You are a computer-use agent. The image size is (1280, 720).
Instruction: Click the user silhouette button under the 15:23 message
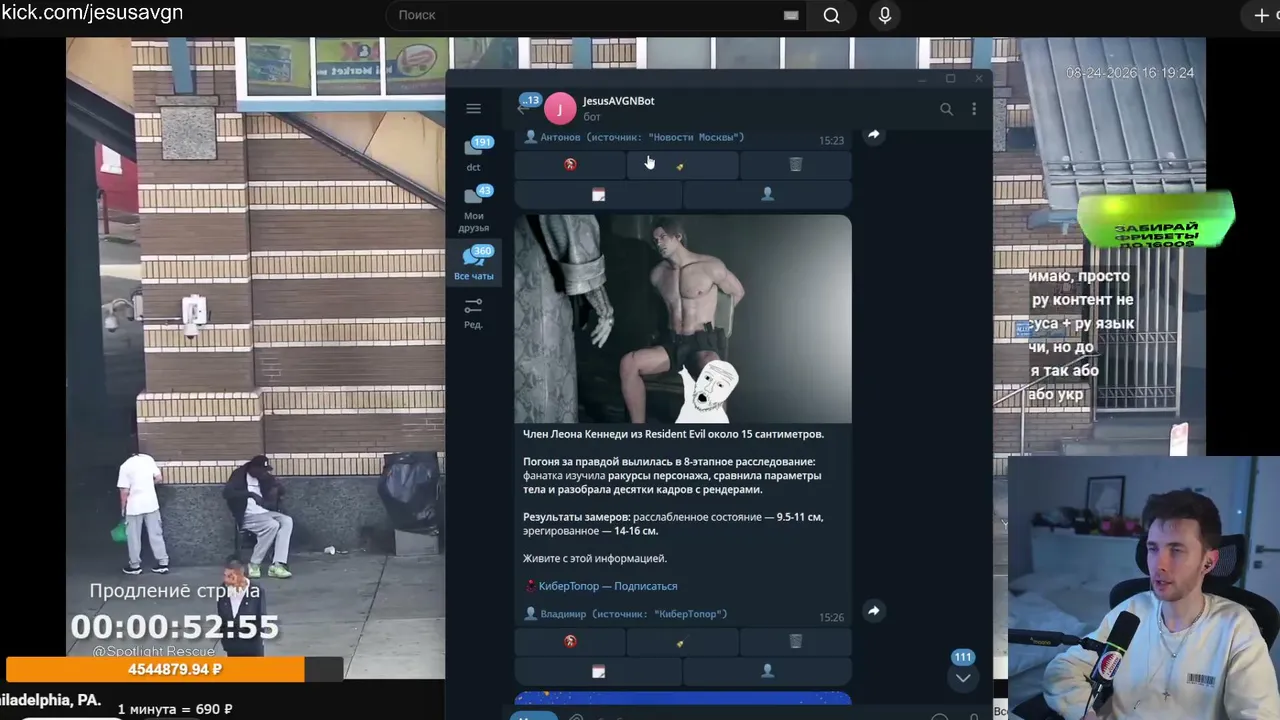coord(767,195)
